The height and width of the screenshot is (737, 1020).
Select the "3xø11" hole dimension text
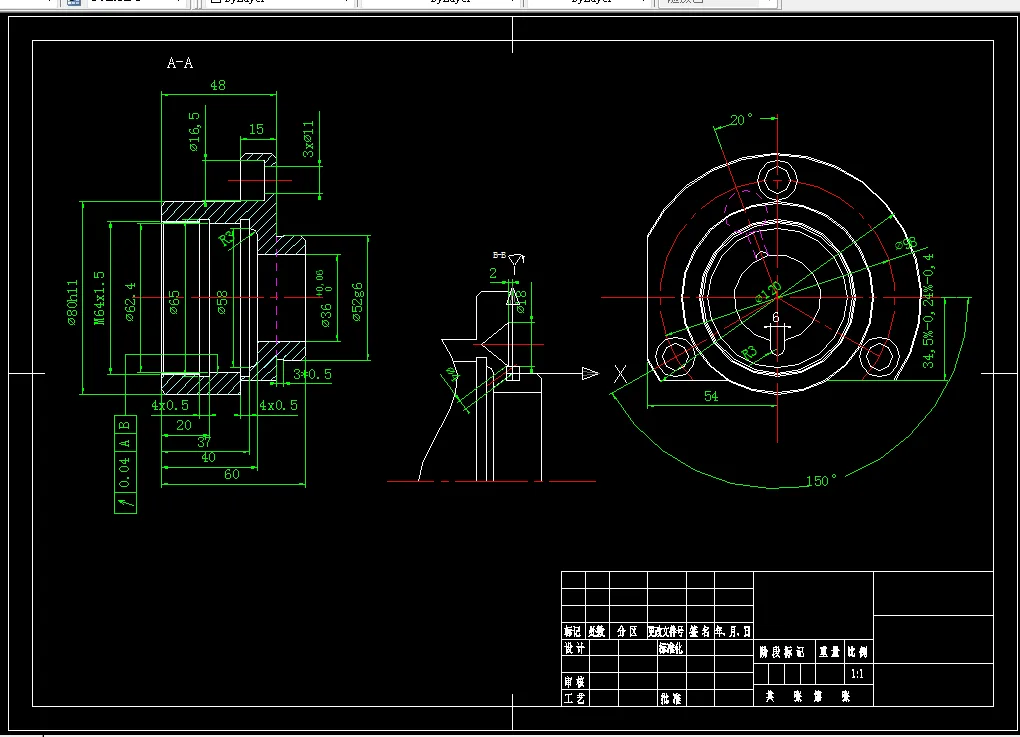308,139
